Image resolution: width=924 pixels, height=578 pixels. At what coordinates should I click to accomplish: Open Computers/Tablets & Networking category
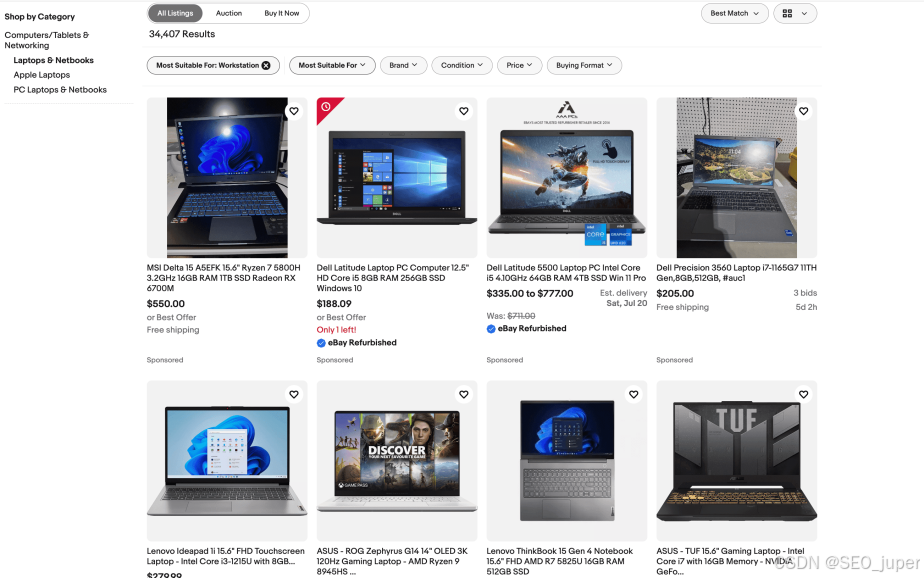(x=47, y=40)
